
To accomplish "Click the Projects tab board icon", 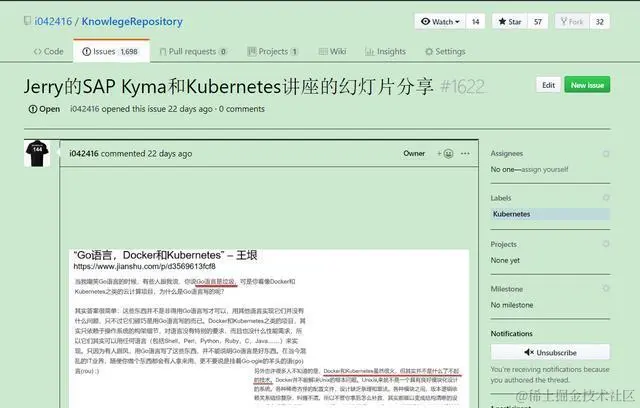I will 252,51.
